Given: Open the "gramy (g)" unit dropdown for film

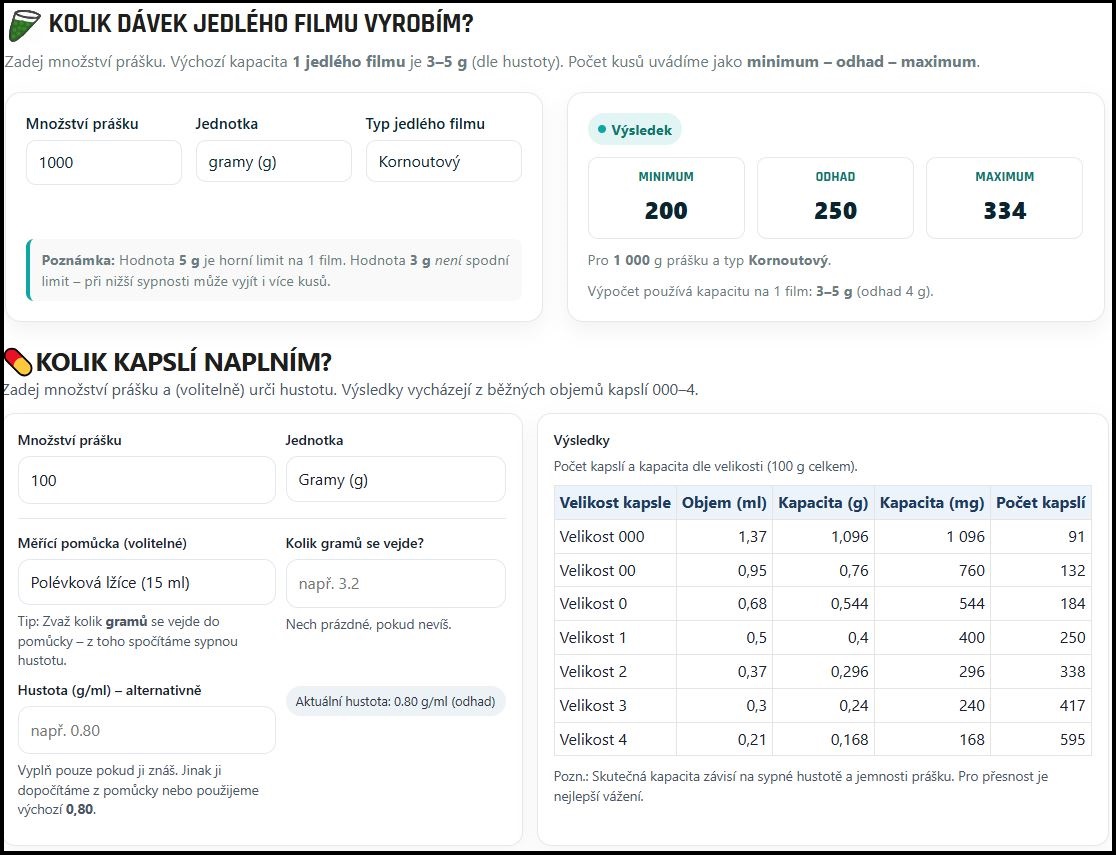Looking at the screenshot, I should point(273,162).
